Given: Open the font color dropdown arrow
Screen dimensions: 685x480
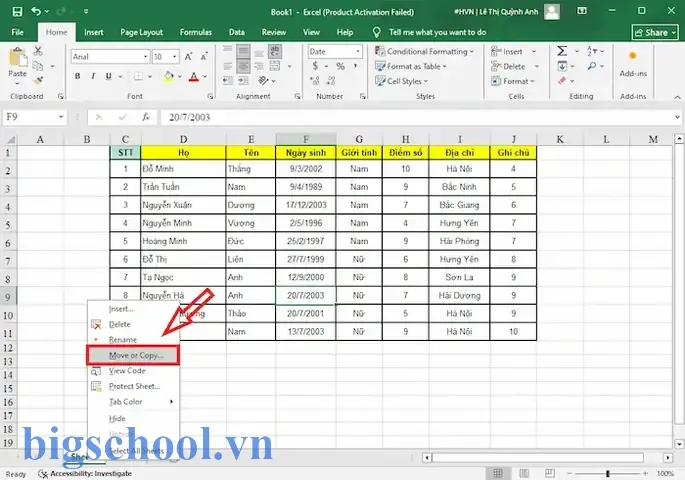Looking at the screenshot, I should coord(204,77).
